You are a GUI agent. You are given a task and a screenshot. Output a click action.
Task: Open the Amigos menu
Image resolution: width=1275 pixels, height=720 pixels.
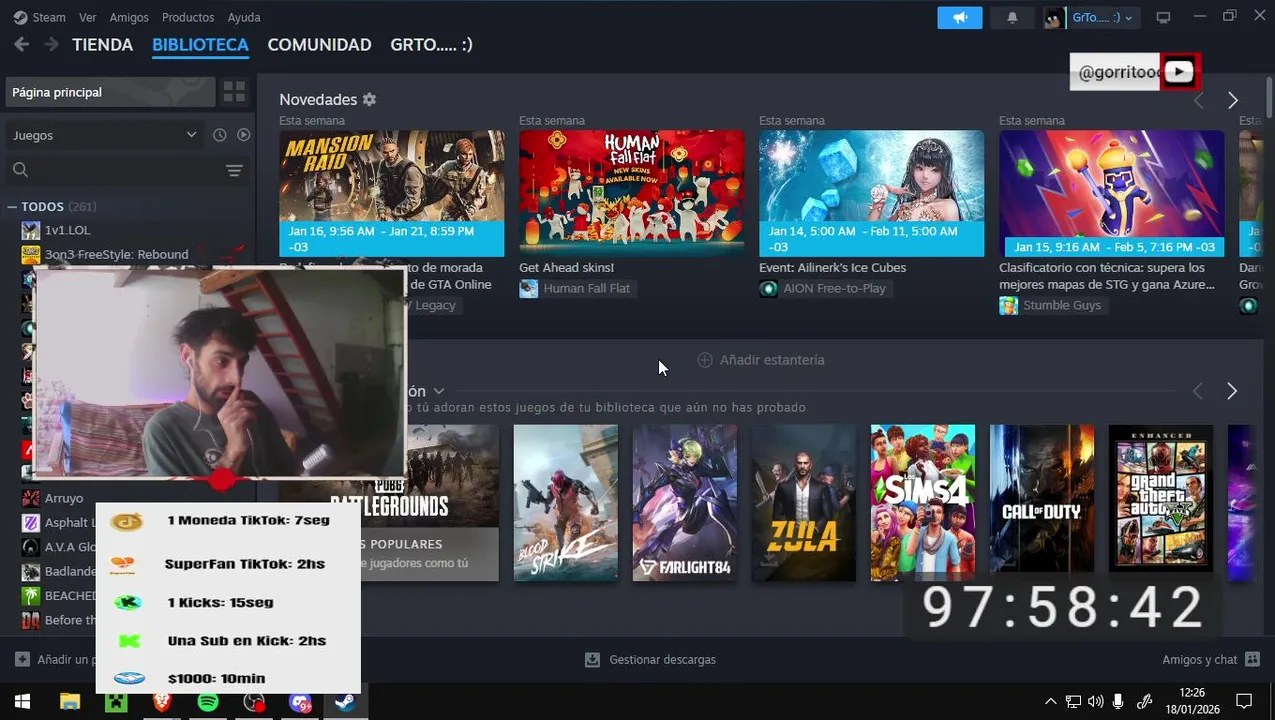point(129,17)
